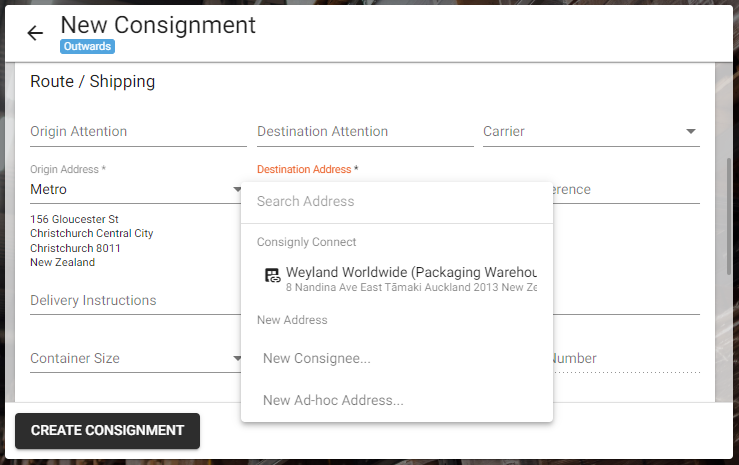The height and width of the screenshot is (465, 739).
Task: Expand the Origin Address Metro dropdown
Action: [x=237, y=189]
